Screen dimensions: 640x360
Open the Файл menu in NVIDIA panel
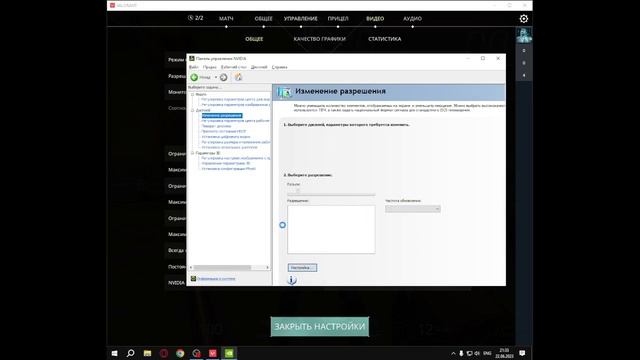click(193, 67)
